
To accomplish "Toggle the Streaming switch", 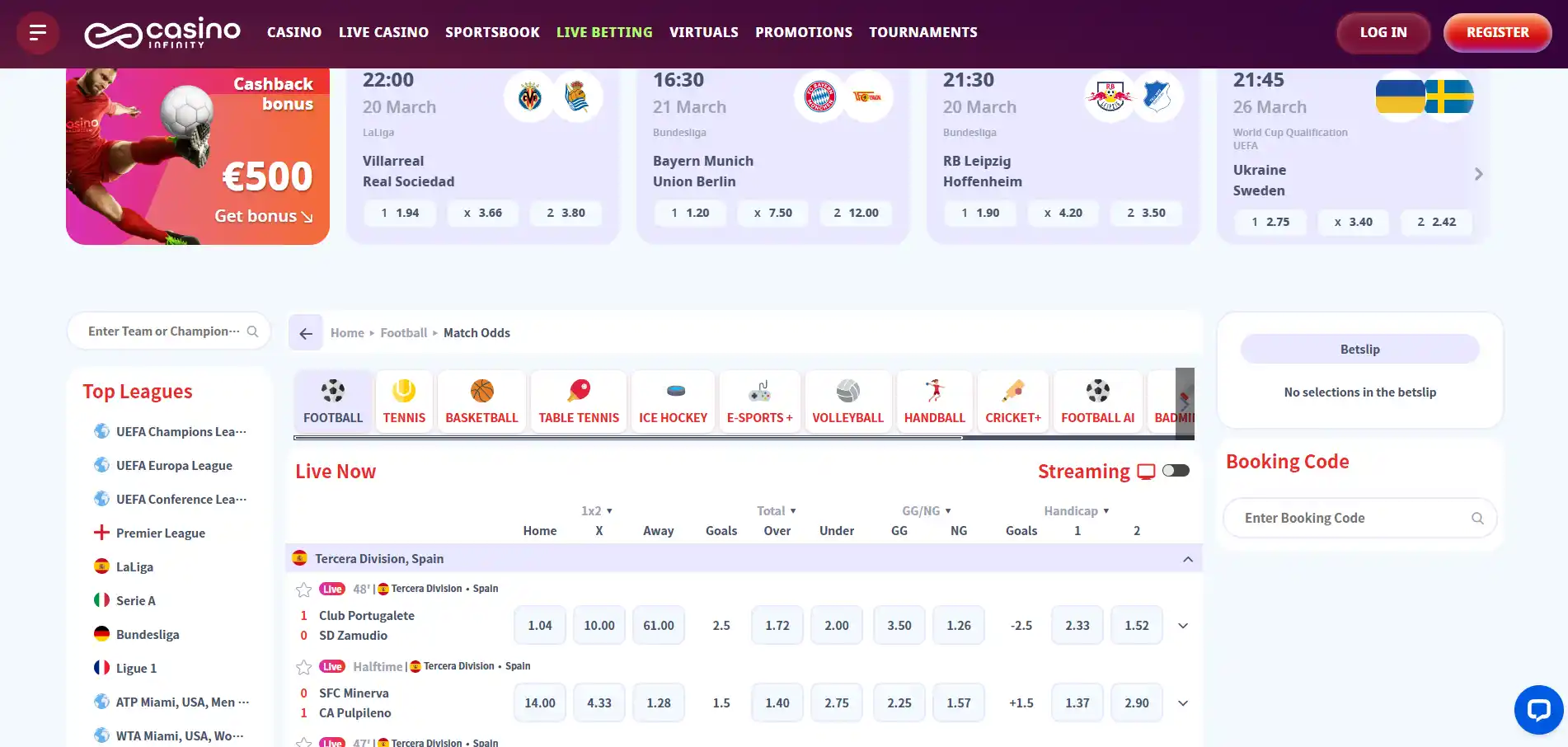I will [1176, 471].
